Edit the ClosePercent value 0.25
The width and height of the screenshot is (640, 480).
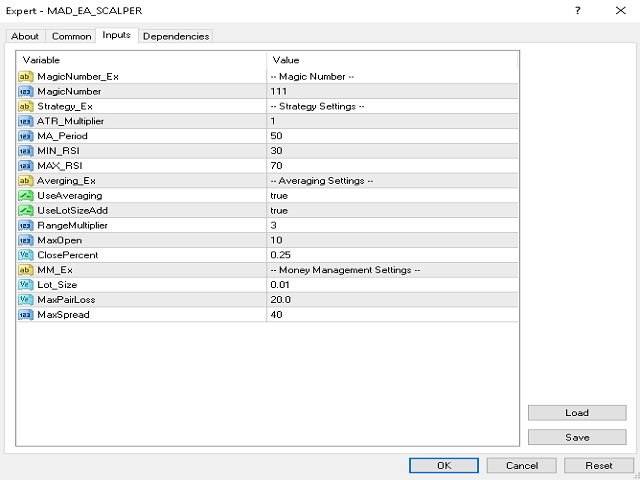click(x=392, y=255)
